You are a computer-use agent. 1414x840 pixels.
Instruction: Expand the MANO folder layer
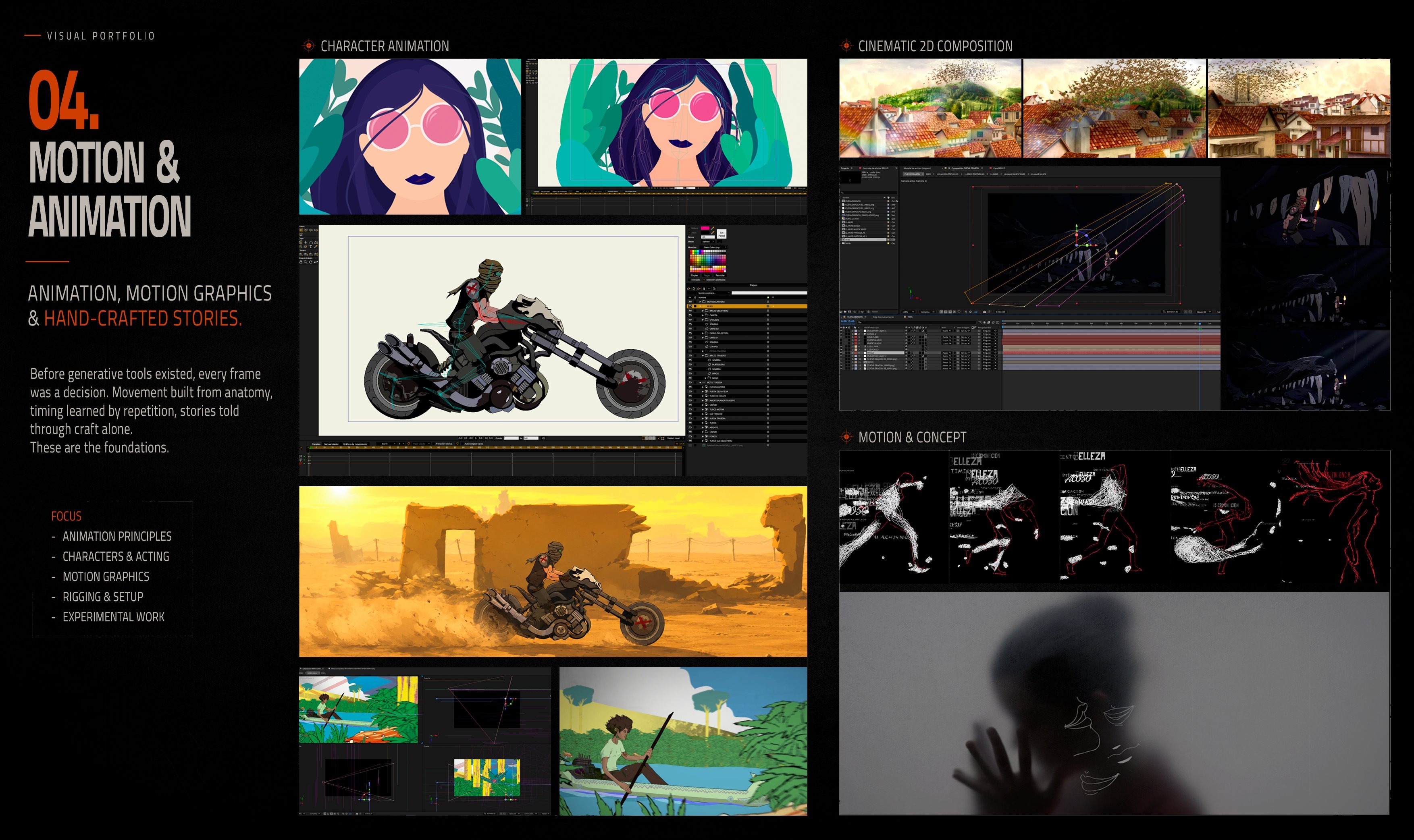tap(705, 378)
